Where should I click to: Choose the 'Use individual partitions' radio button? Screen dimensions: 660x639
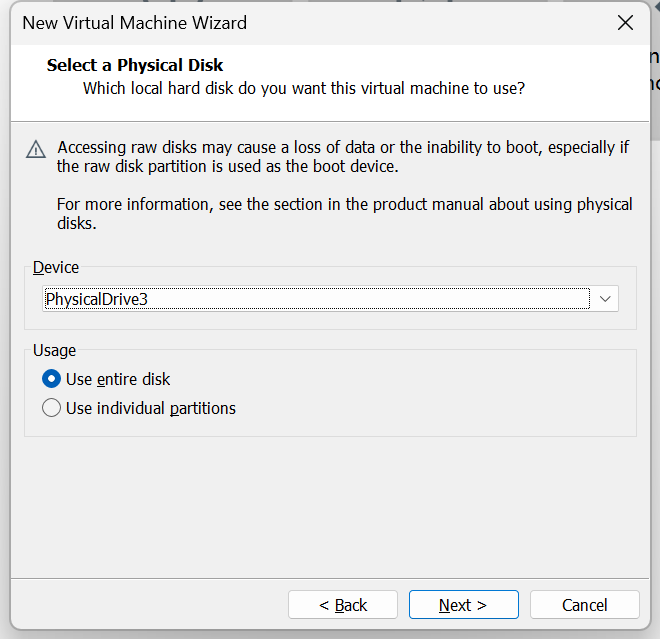click(x=52, y=408)
